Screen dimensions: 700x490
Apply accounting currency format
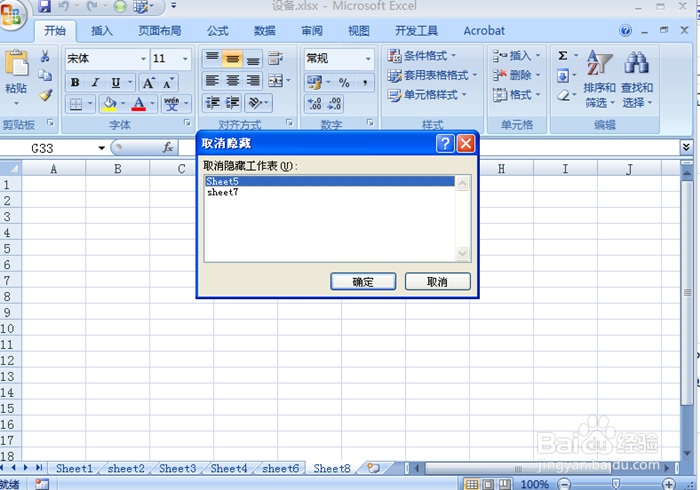[314, 82]
